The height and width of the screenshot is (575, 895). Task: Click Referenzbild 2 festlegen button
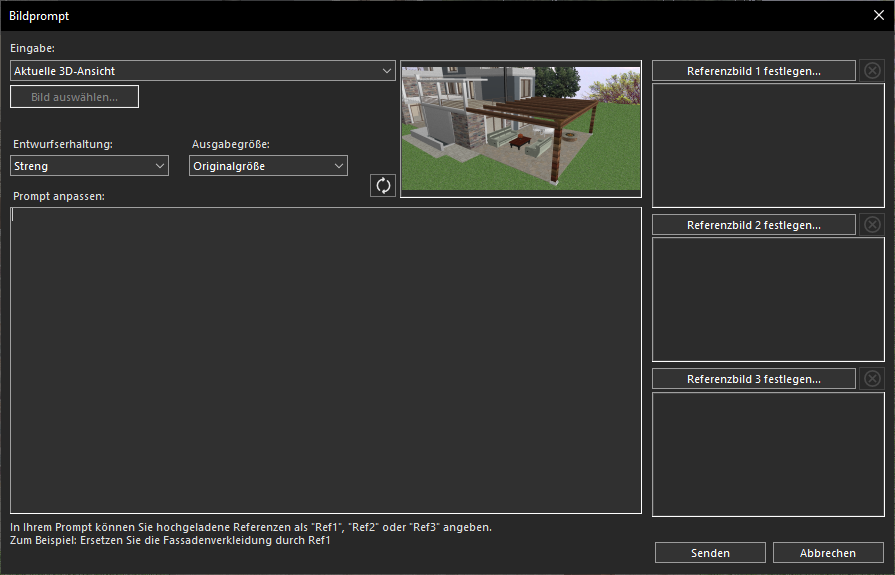click(x=753, y=225)
